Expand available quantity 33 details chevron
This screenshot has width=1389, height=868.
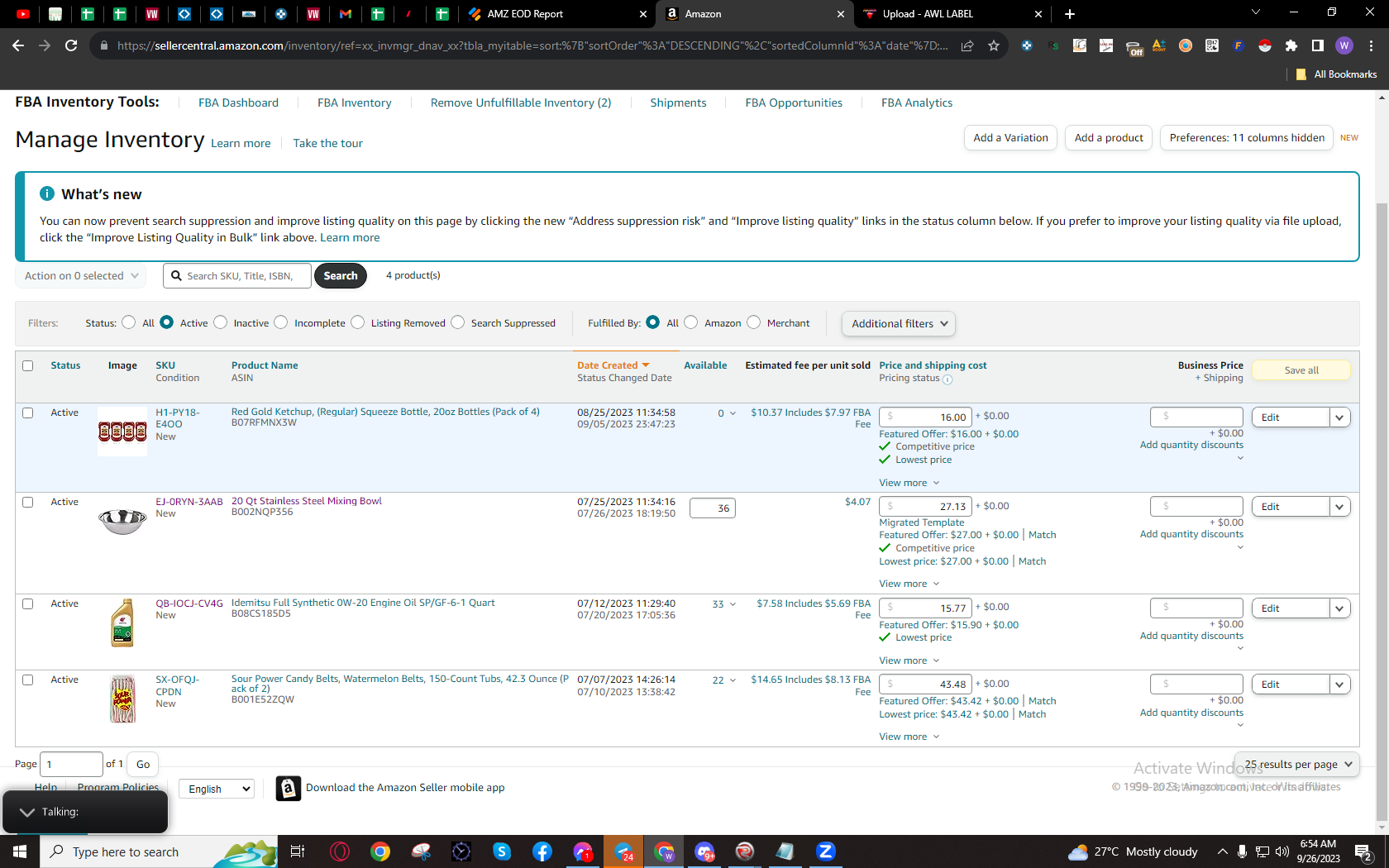pos(733,604)
